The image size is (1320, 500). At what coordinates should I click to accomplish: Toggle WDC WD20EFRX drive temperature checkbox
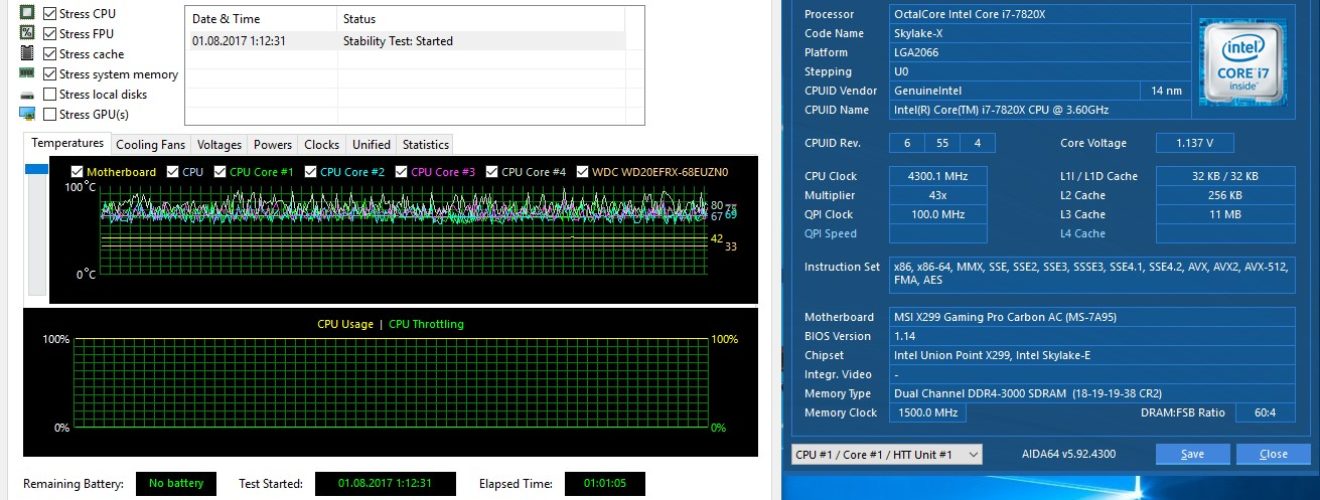pos(583,172)
